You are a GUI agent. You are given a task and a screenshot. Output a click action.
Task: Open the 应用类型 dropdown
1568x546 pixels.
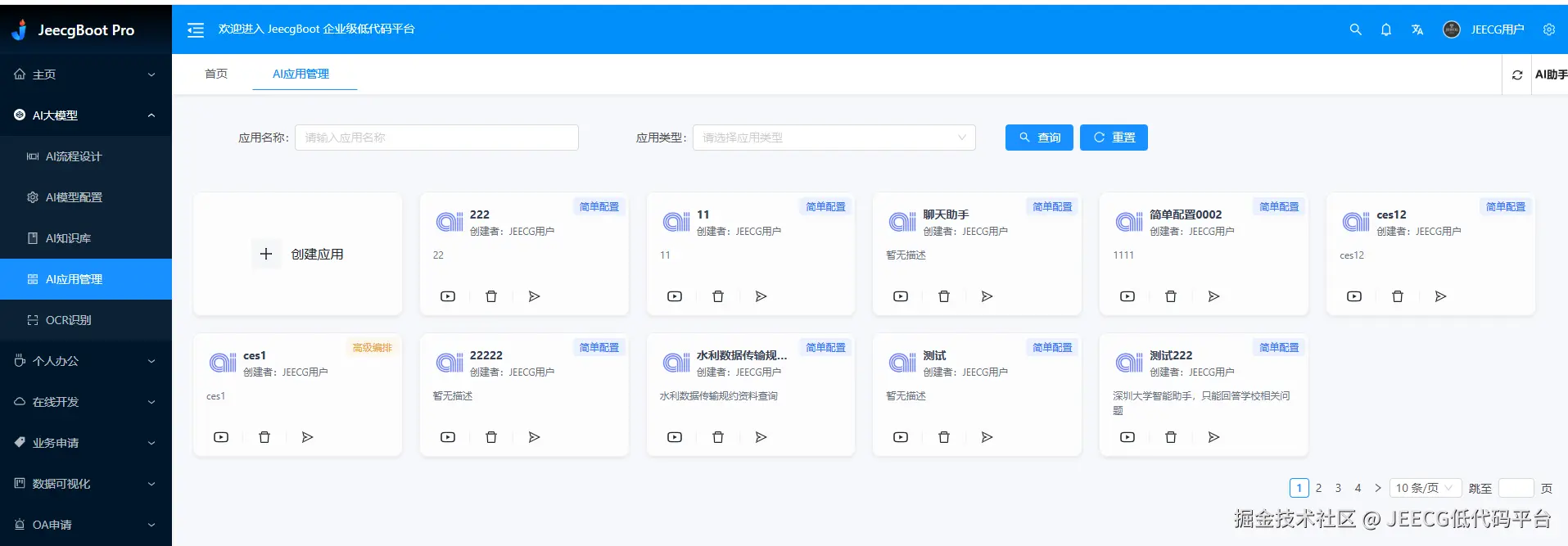[x=834, y=138]
